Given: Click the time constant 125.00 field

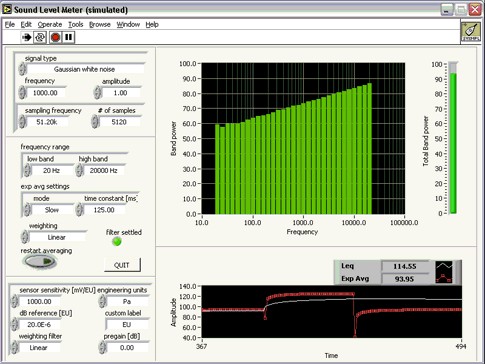Looking at the screenshot, I should point(104,210).
